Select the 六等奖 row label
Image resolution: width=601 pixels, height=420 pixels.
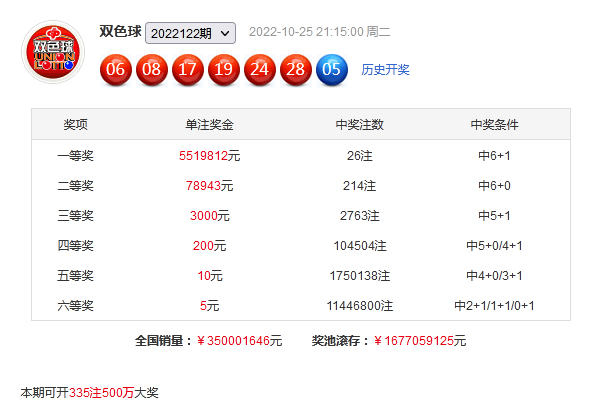[x=76, y=306]
